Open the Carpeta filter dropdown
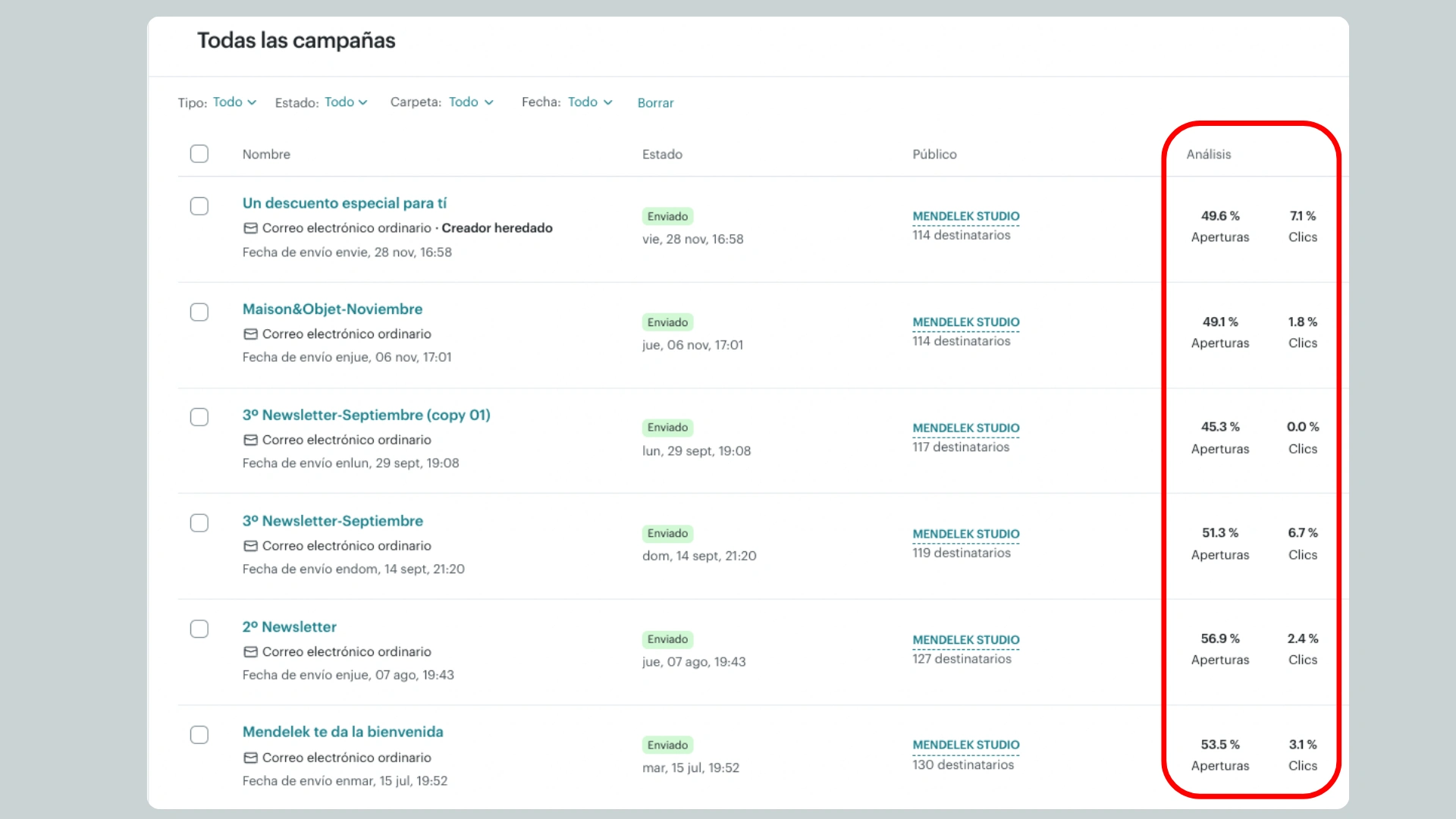Image resolution: width=1456 pixels, height=819 pixels. pyautogui.click(x=470, y=102)
